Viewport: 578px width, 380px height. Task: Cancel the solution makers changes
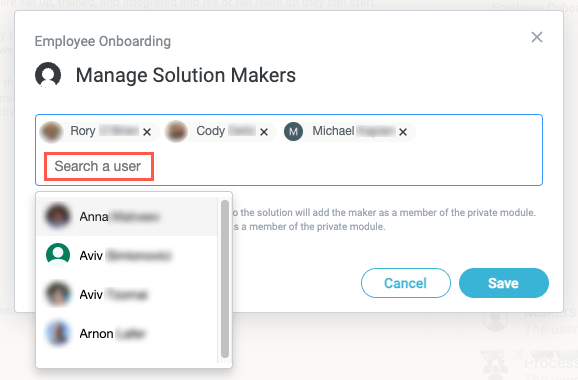(x=405, y=283)
